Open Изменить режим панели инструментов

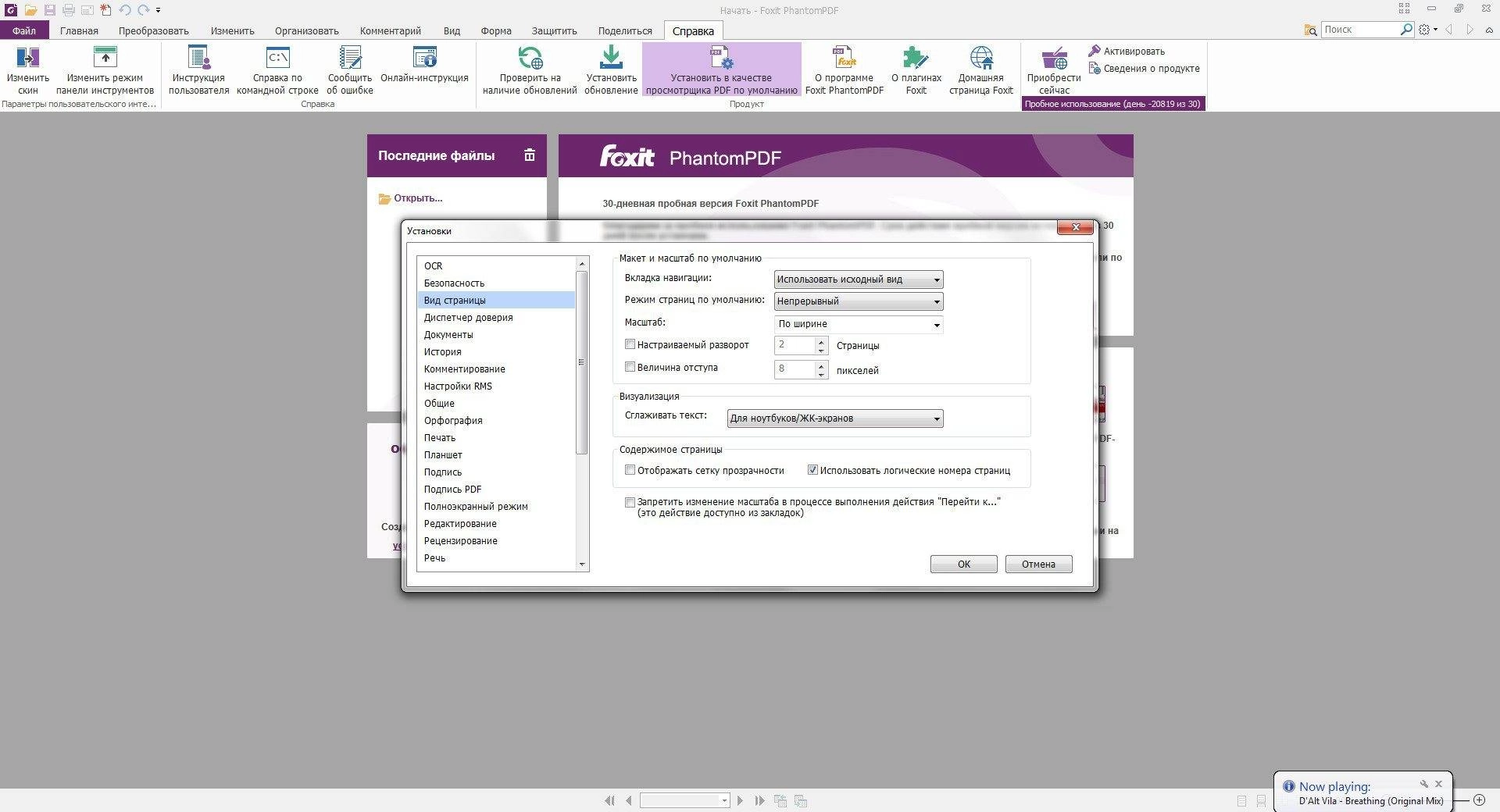[105, 70]
